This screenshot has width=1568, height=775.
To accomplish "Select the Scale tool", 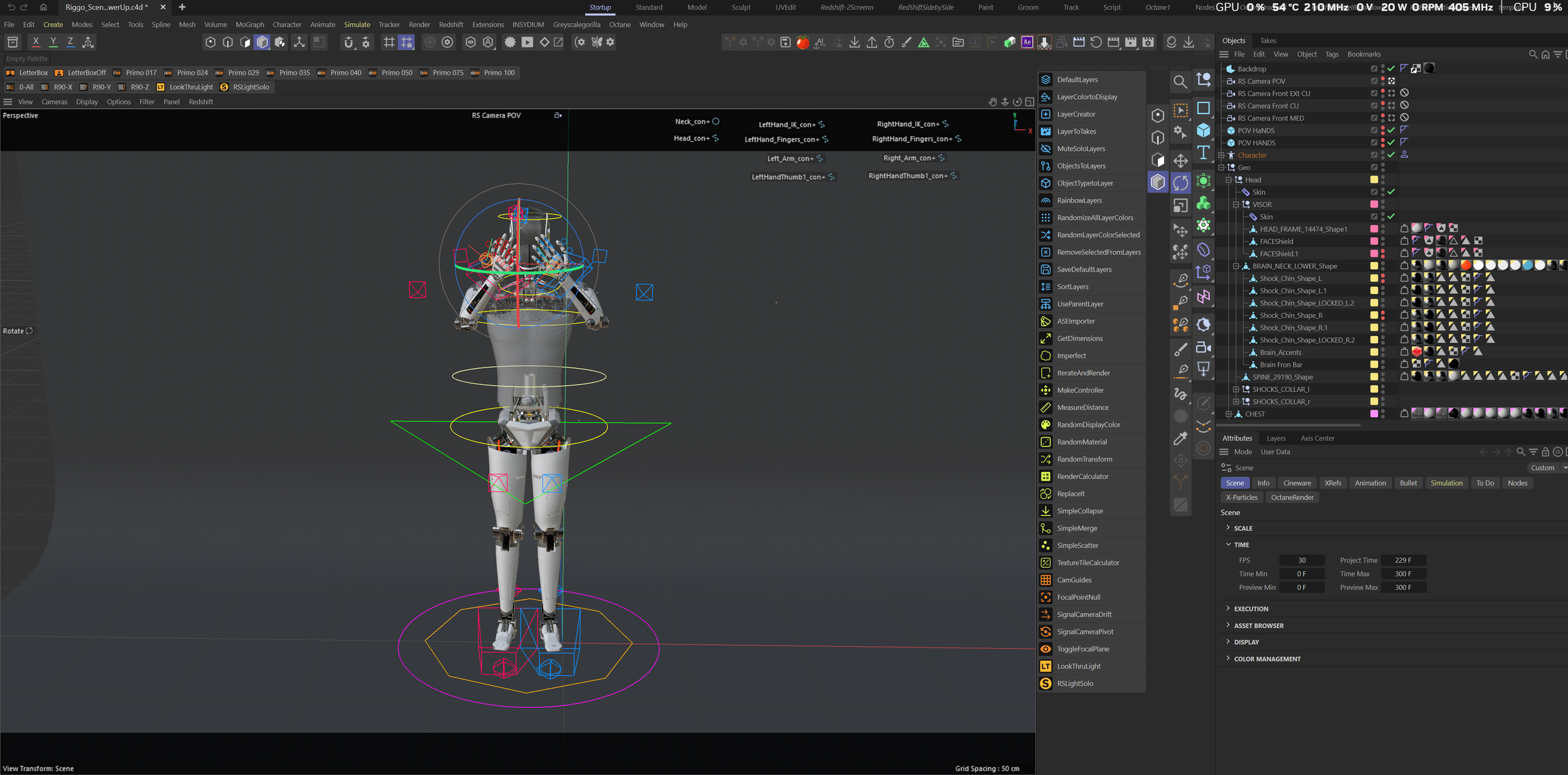I will coord(1180,206).
